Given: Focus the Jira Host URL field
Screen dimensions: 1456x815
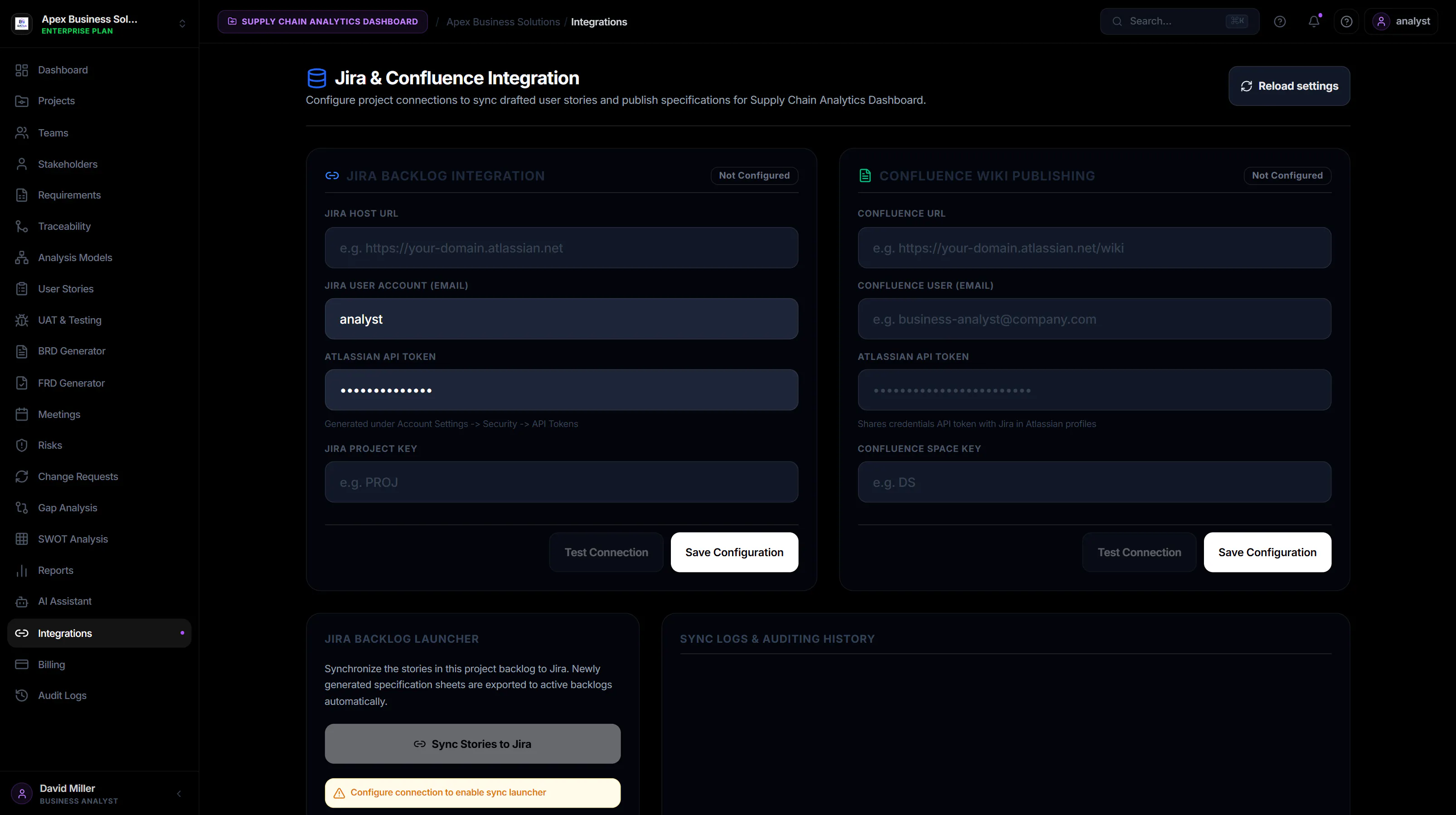Looking at the screenshot, I should pos(561,247).
